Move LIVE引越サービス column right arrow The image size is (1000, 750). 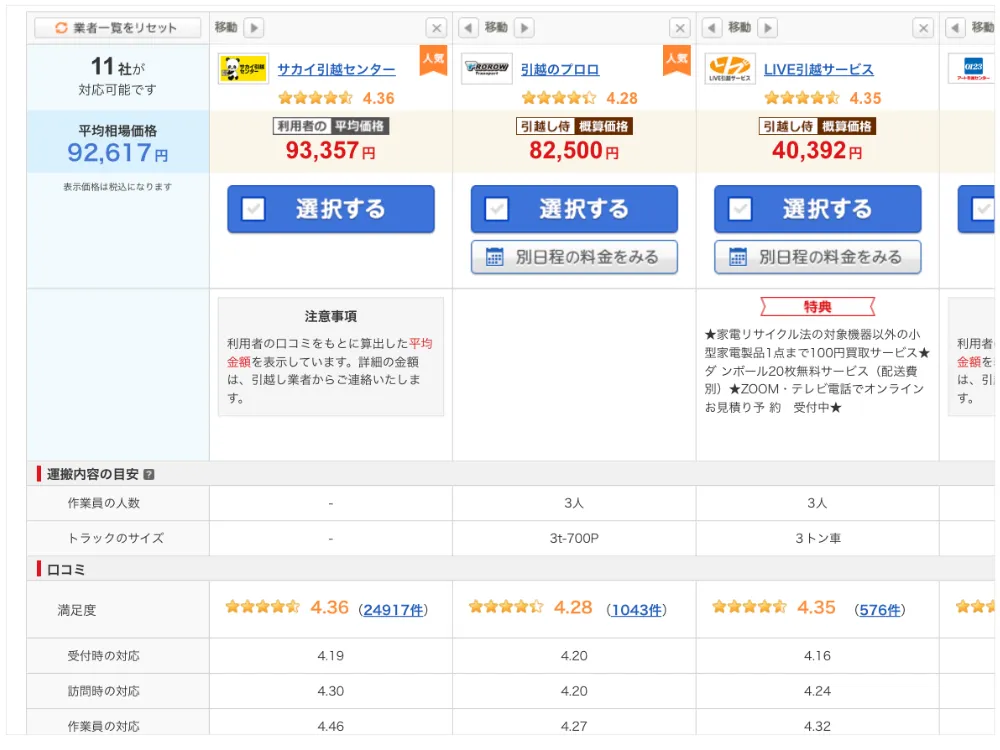[767, 28]
